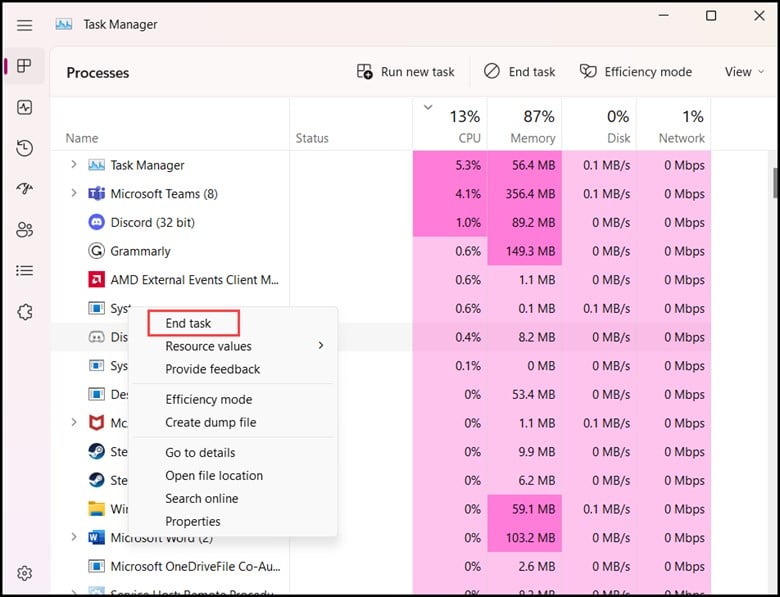
Task: Open the Performance sidebar tab
Action: (x=24, y=107)
